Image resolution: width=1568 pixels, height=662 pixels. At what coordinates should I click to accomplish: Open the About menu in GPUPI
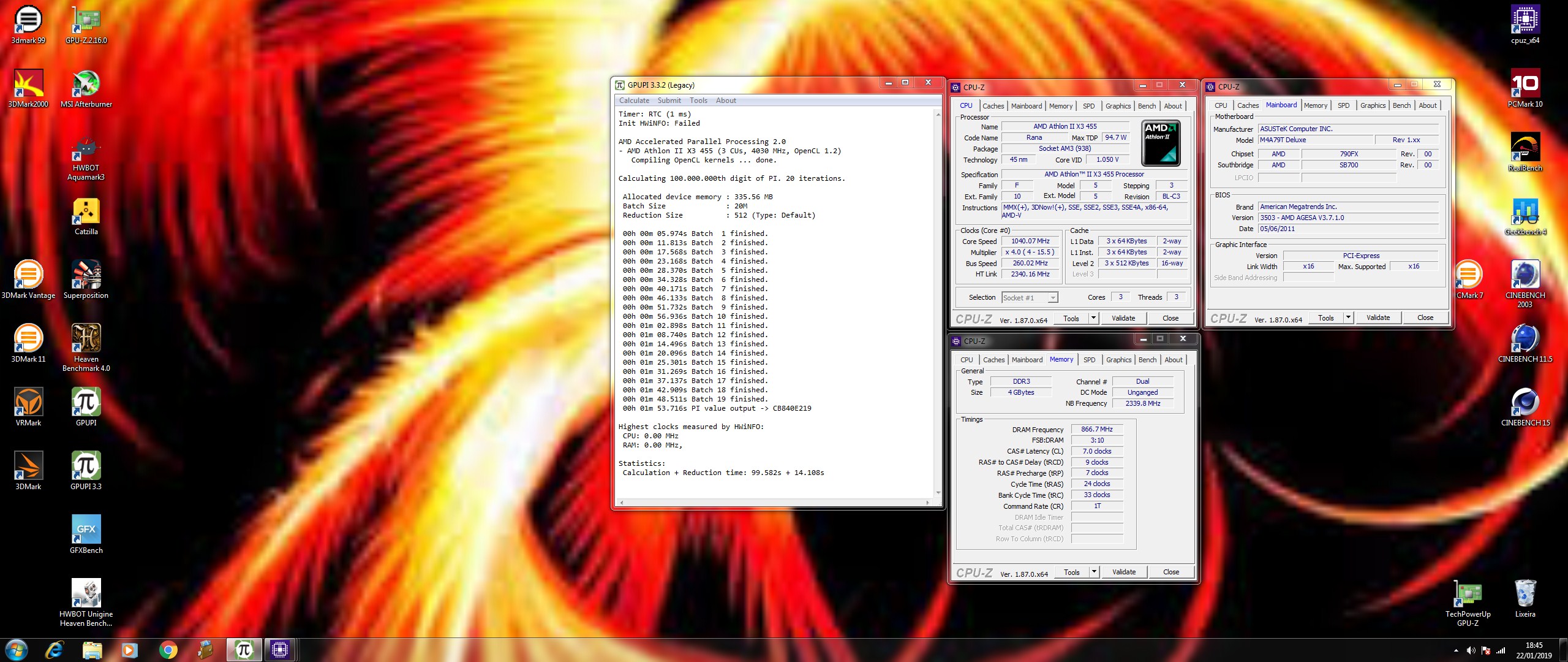pos(726,101)
